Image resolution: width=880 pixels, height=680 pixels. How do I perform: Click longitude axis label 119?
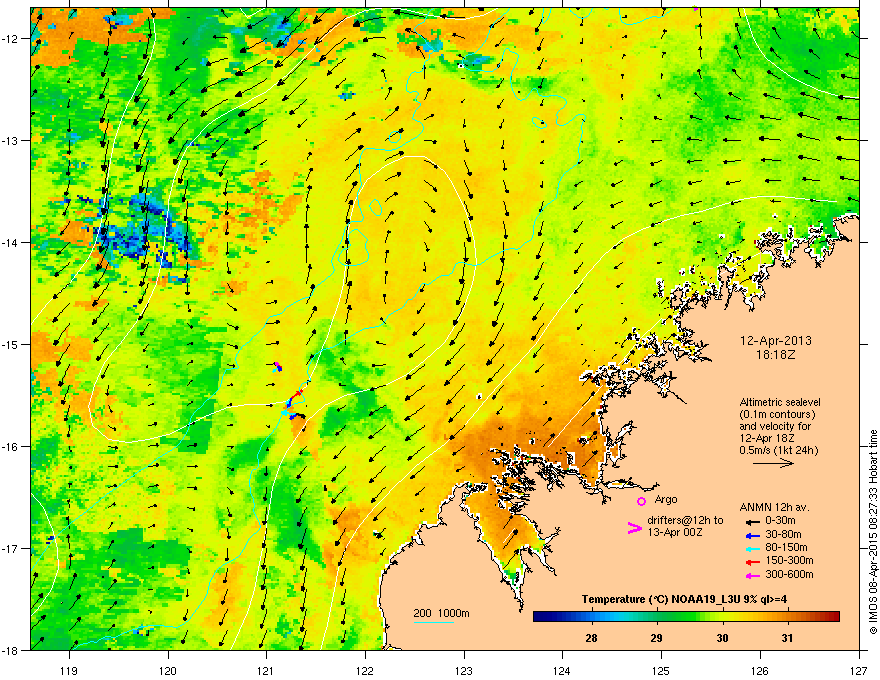click(x=69, y=670)
